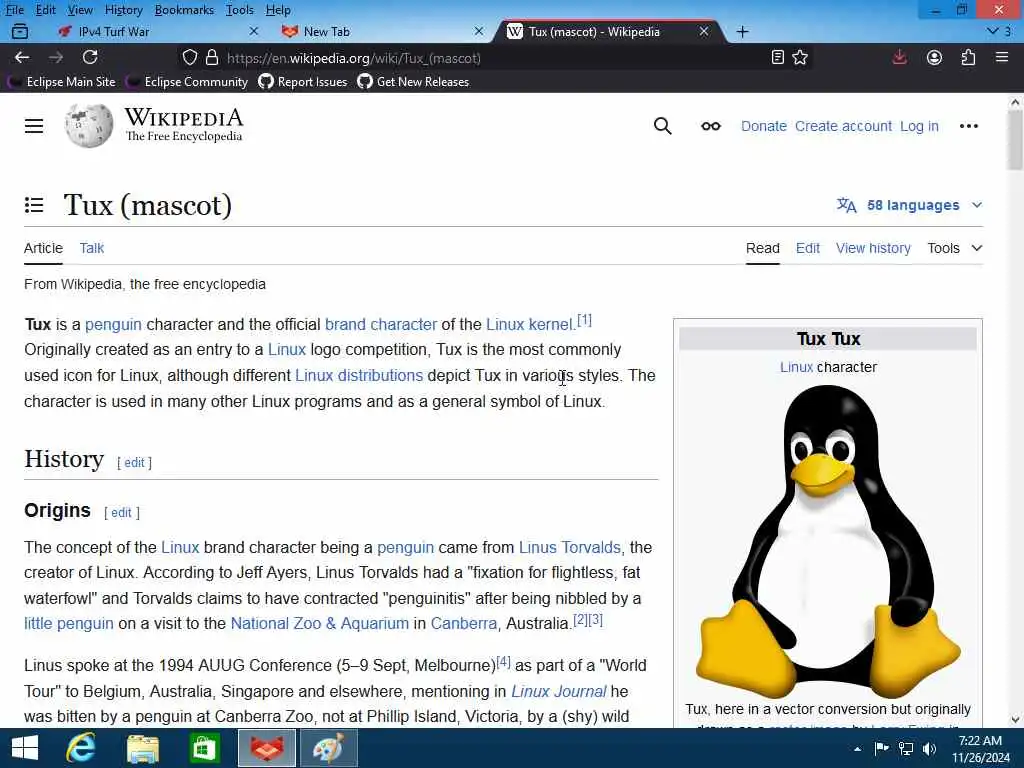
Task: Open the View history tab
Action: tap(873, 248)
